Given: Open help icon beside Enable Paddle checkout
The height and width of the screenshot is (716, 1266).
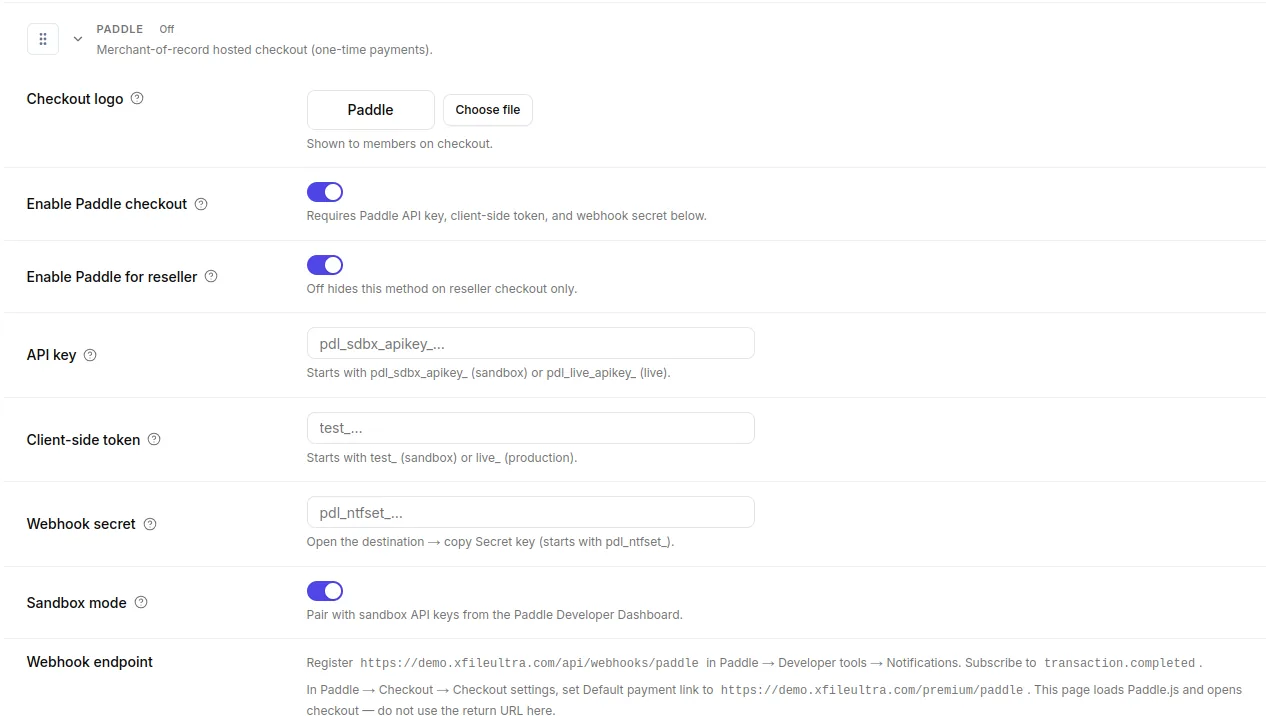Looking at the screenshot, I should 201,204.
